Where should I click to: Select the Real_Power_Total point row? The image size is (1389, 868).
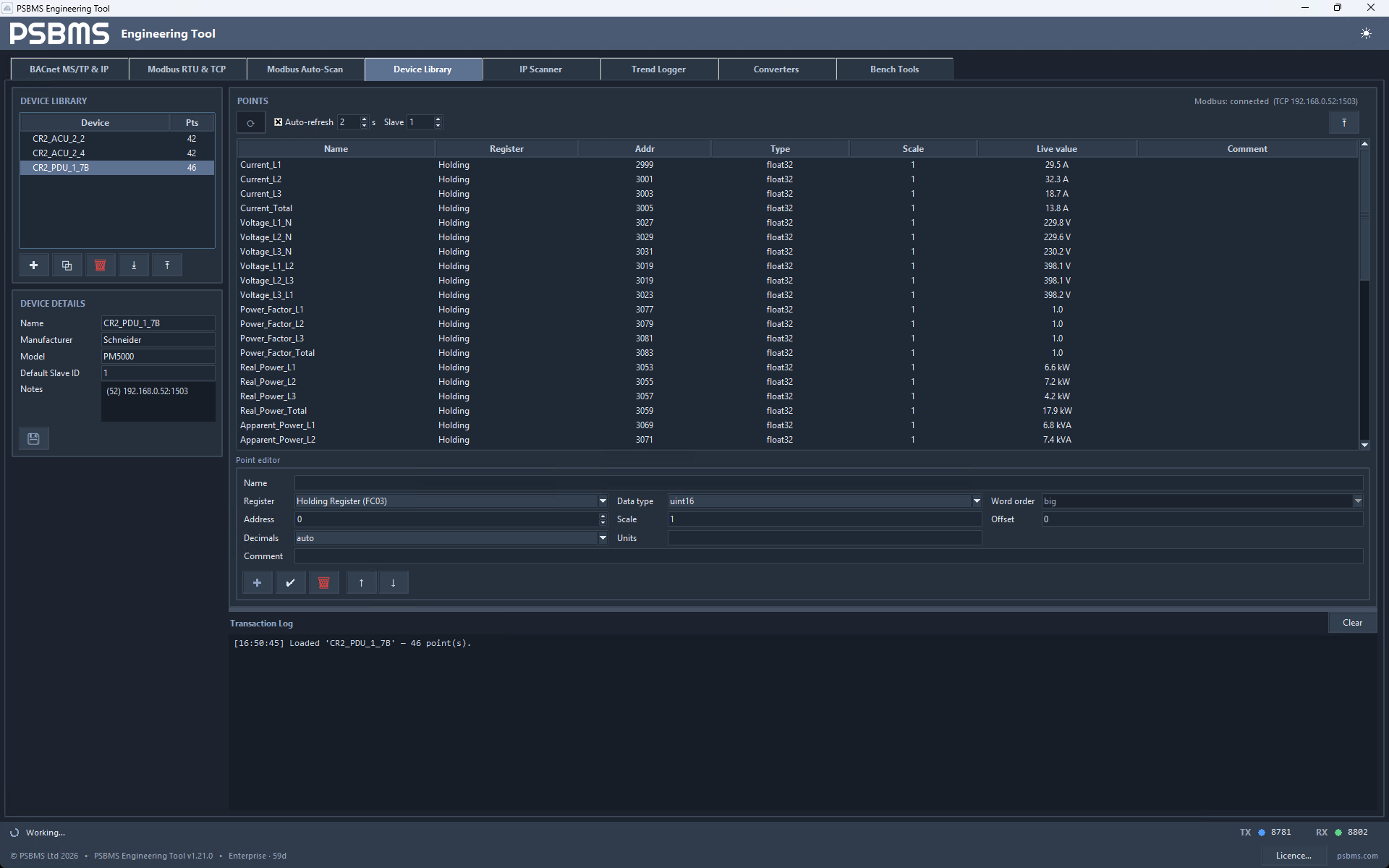coord(797,411)
